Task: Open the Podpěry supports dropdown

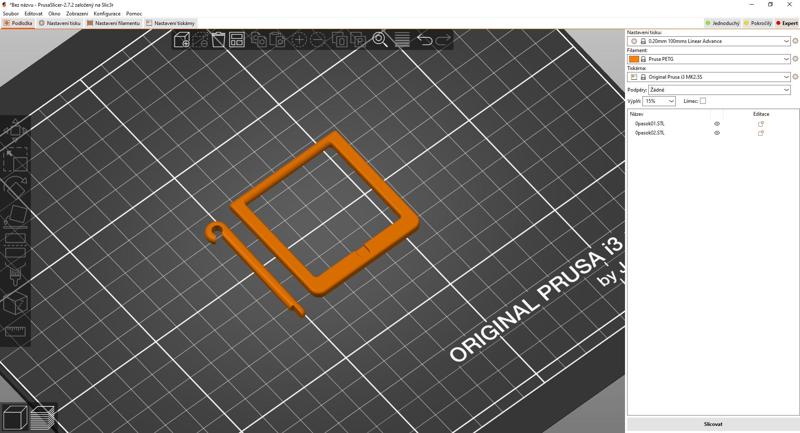Action: point(719,90)
